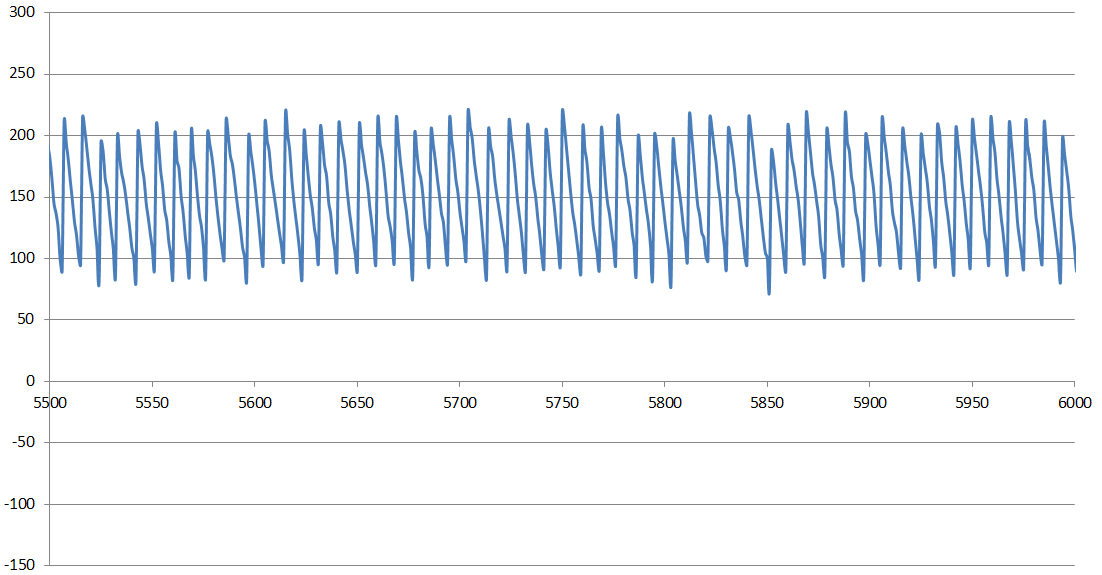Select the x-axis label 5950
1102x575 pixels.
point(972,403)
